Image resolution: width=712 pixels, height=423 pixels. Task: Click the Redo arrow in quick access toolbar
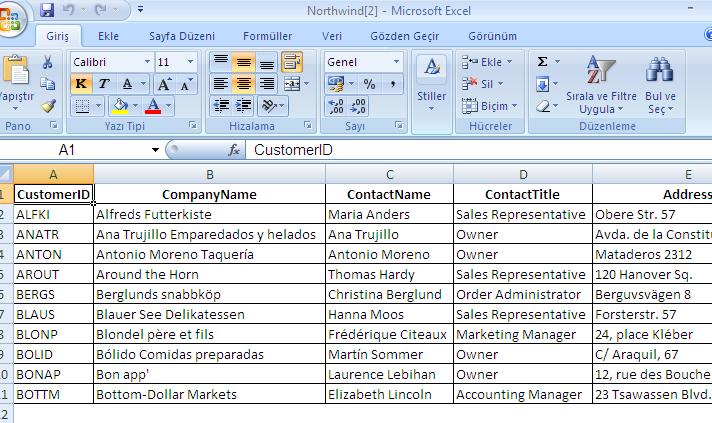tap(101, 10)
